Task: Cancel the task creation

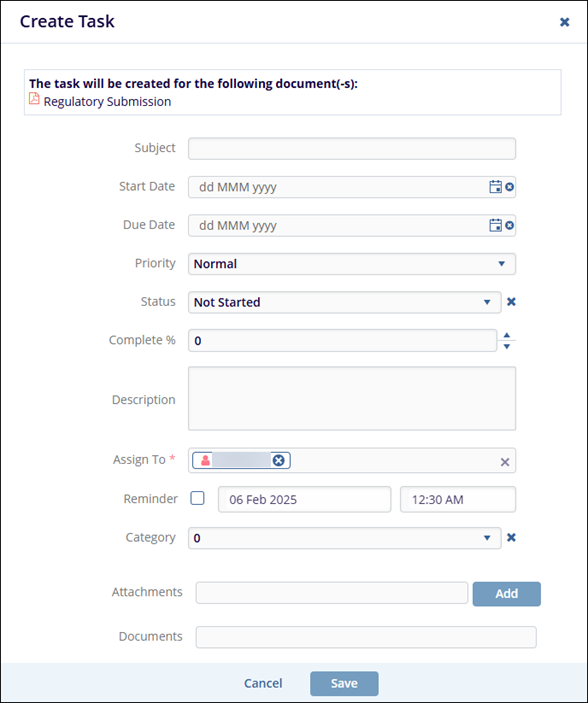Action: (263, 683)
